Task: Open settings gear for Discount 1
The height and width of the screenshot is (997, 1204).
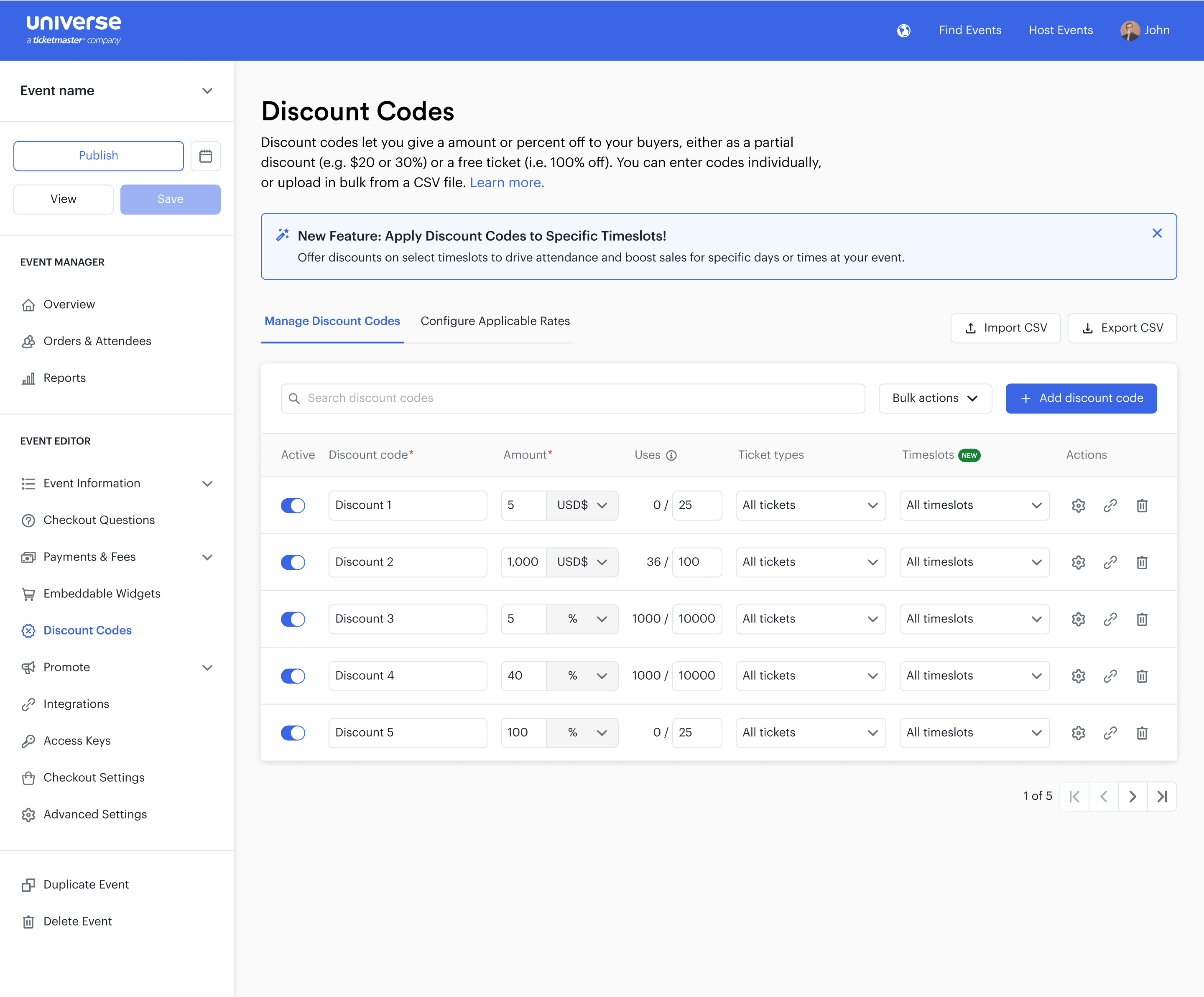Action: tap(1078, 505)
